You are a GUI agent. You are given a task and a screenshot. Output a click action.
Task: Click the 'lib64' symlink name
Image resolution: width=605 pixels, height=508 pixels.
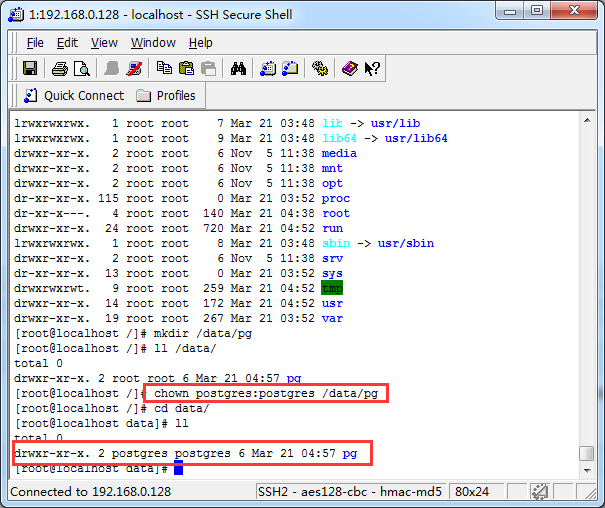coord(339,138)
